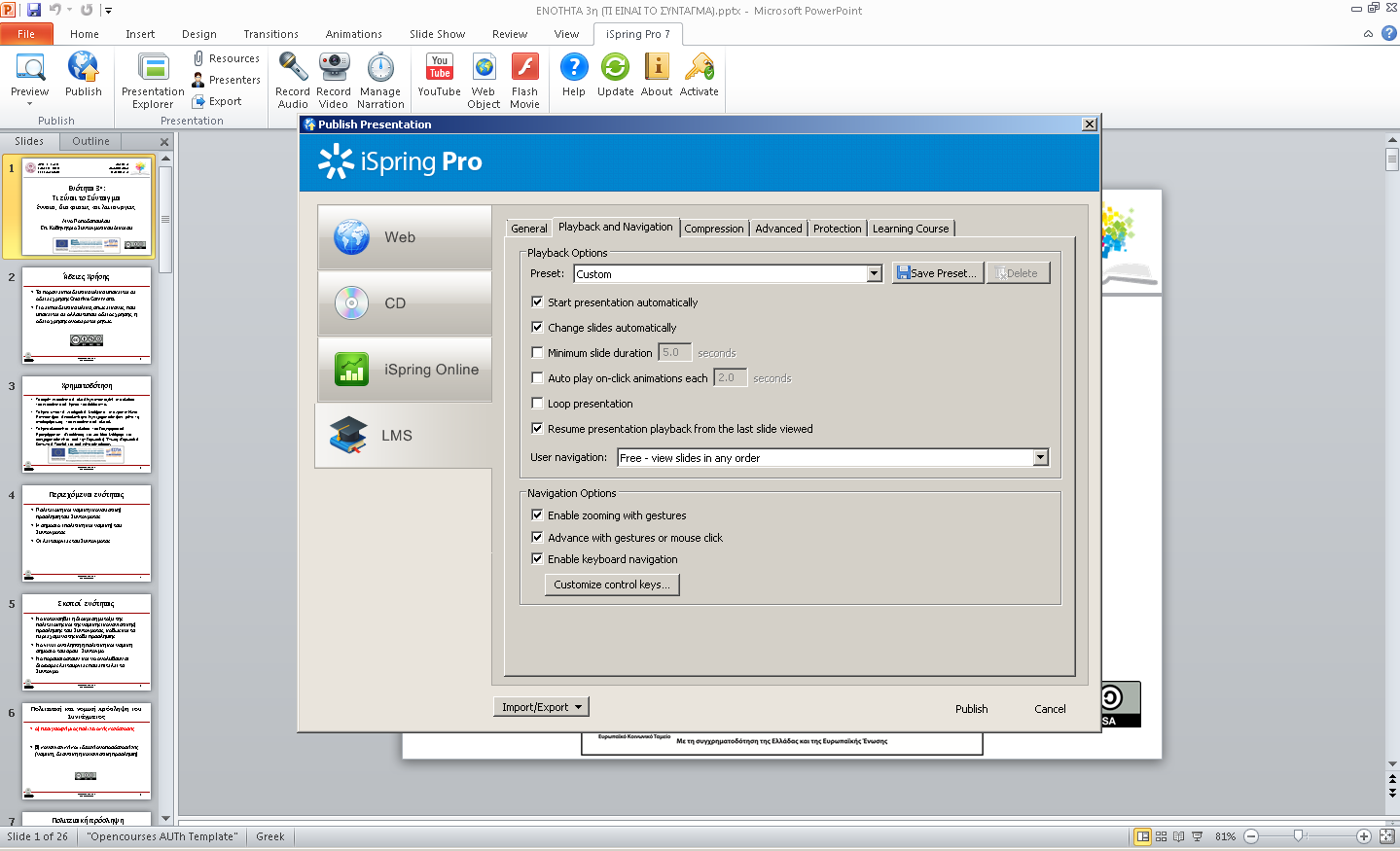Open the Compression tab
Image resolution: width=1400 pixels, height=851 pixels.
tap(714, 229)
